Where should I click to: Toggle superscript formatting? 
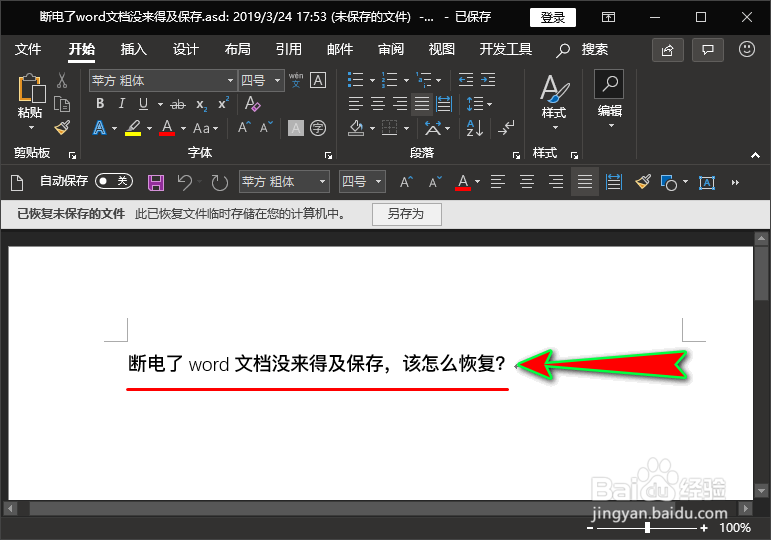pyautogui.click(x=223, y=103)
